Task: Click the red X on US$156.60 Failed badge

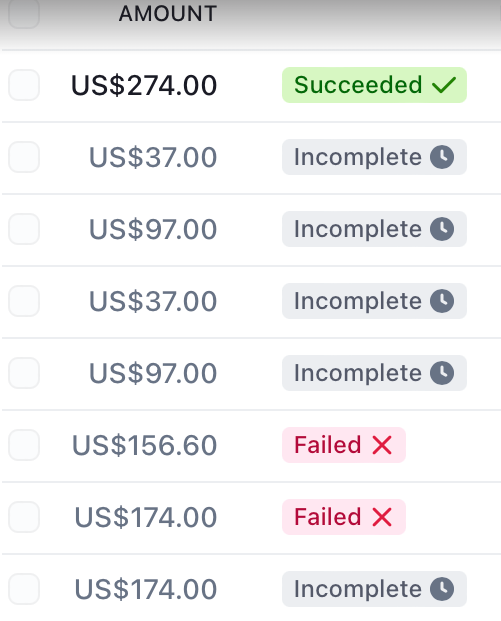Action: [x=382, y=445]
